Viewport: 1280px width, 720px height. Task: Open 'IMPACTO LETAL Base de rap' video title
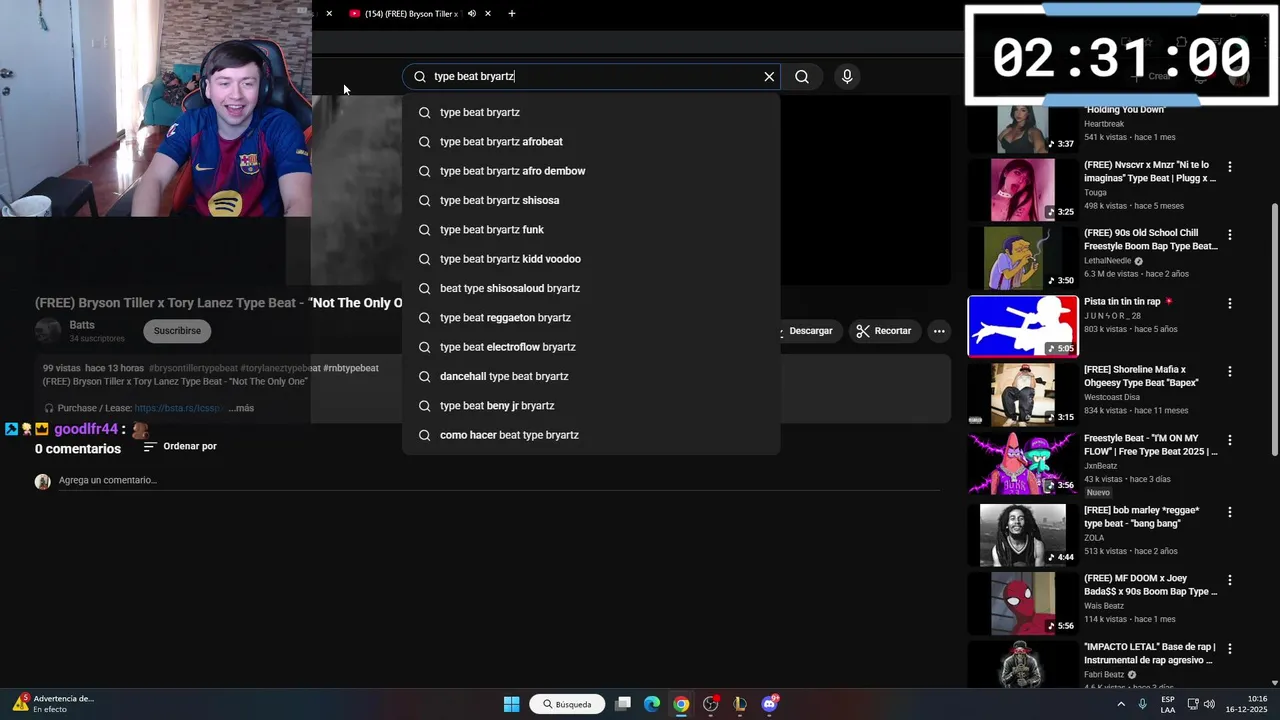coord(1149,654)
